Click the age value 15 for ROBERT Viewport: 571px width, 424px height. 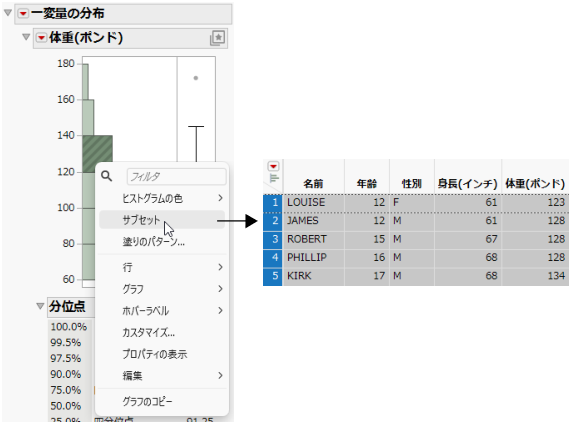pyautogui.click(x=367, y=239)
